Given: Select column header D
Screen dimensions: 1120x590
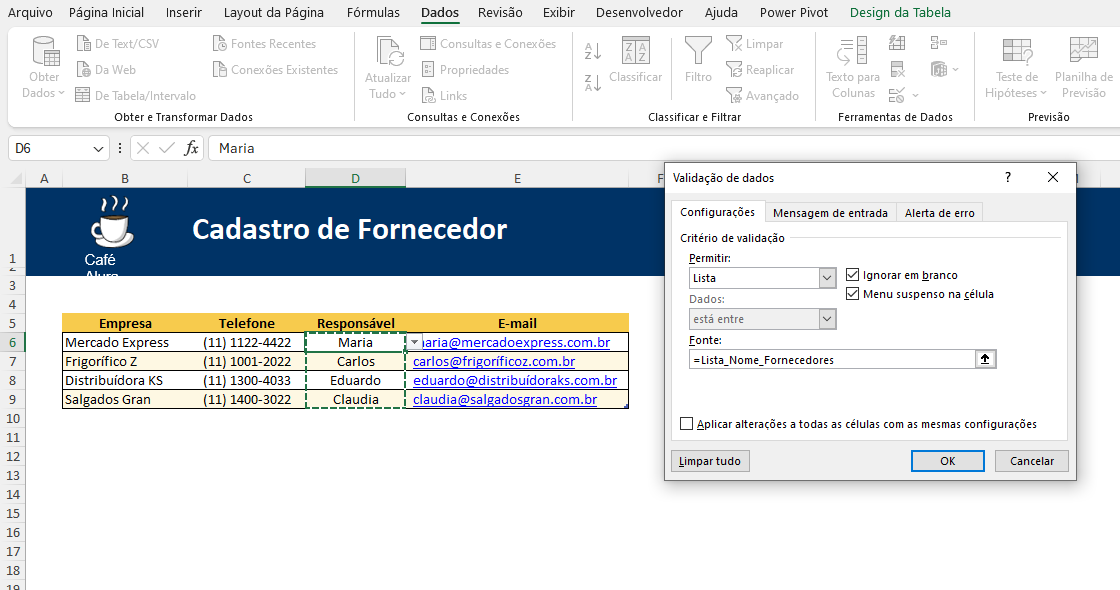Looking at the screenshot, I should 355,179.
